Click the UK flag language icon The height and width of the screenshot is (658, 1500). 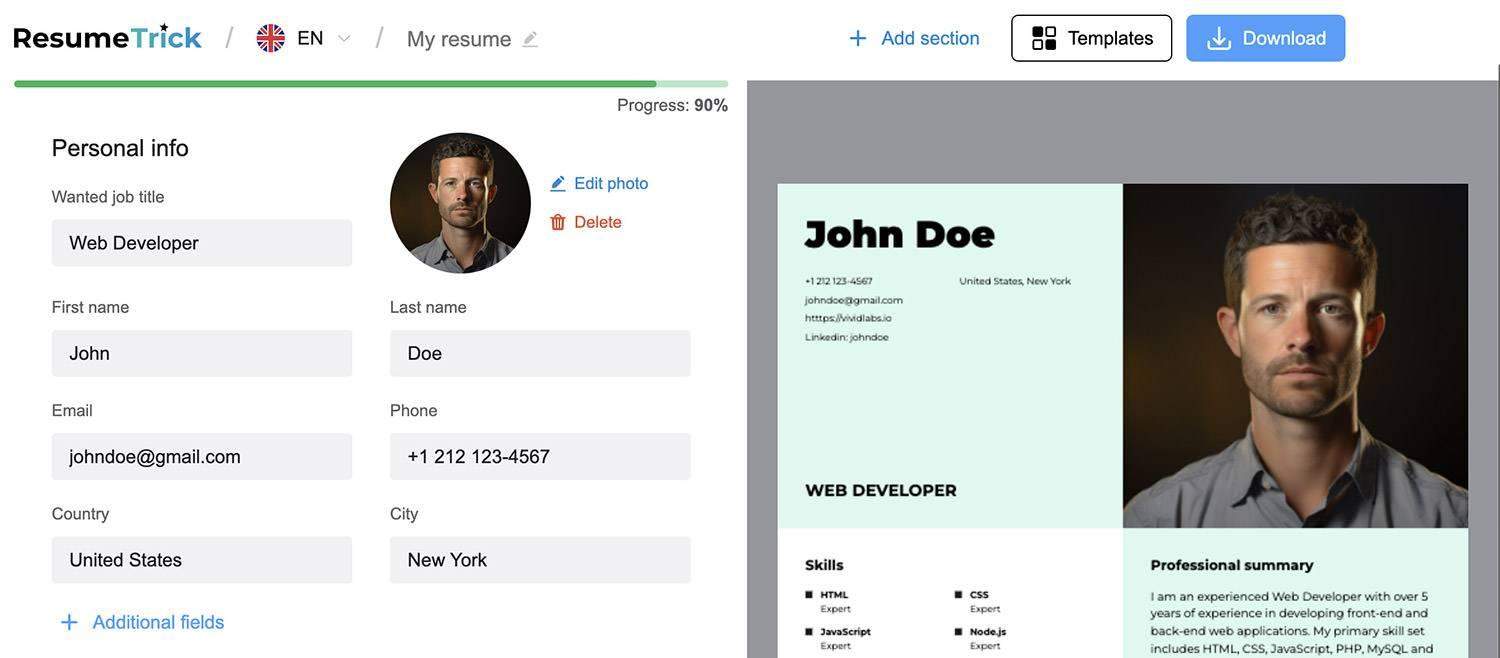click(270, 38)
